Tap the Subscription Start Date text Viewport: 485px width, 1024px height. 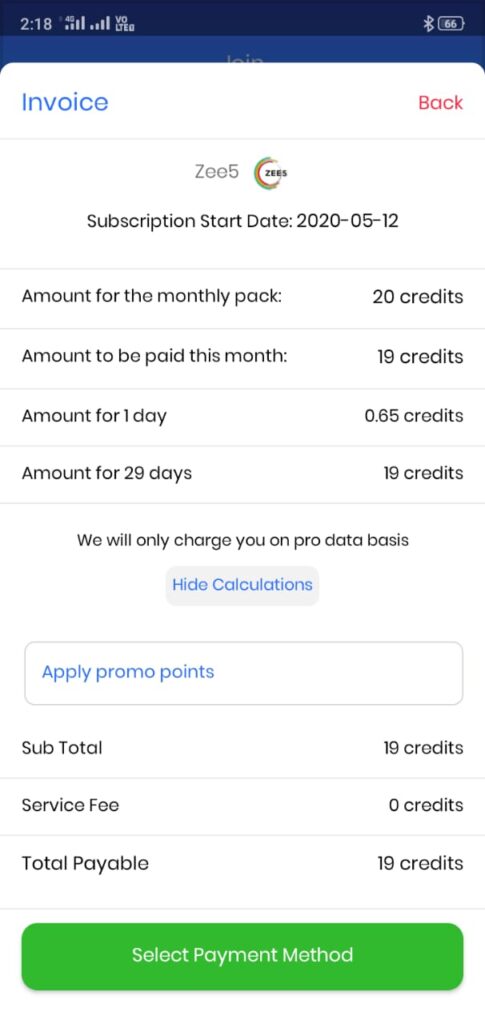242,221
